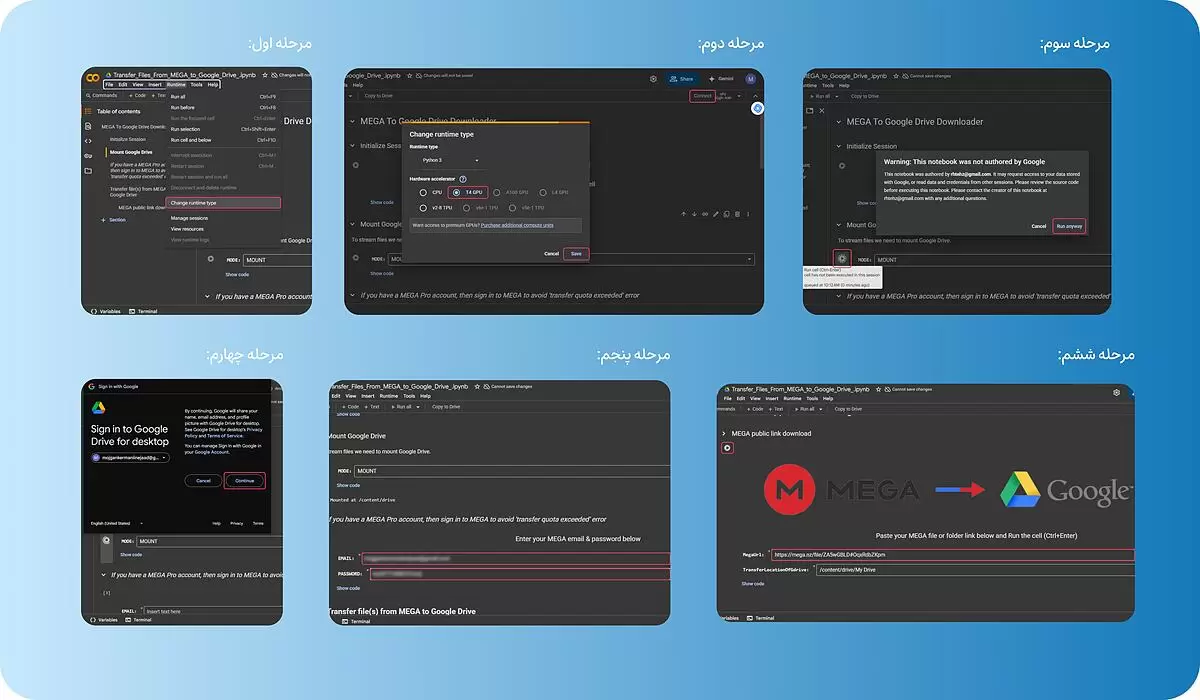Open the Google account chooser in step four

130,457
